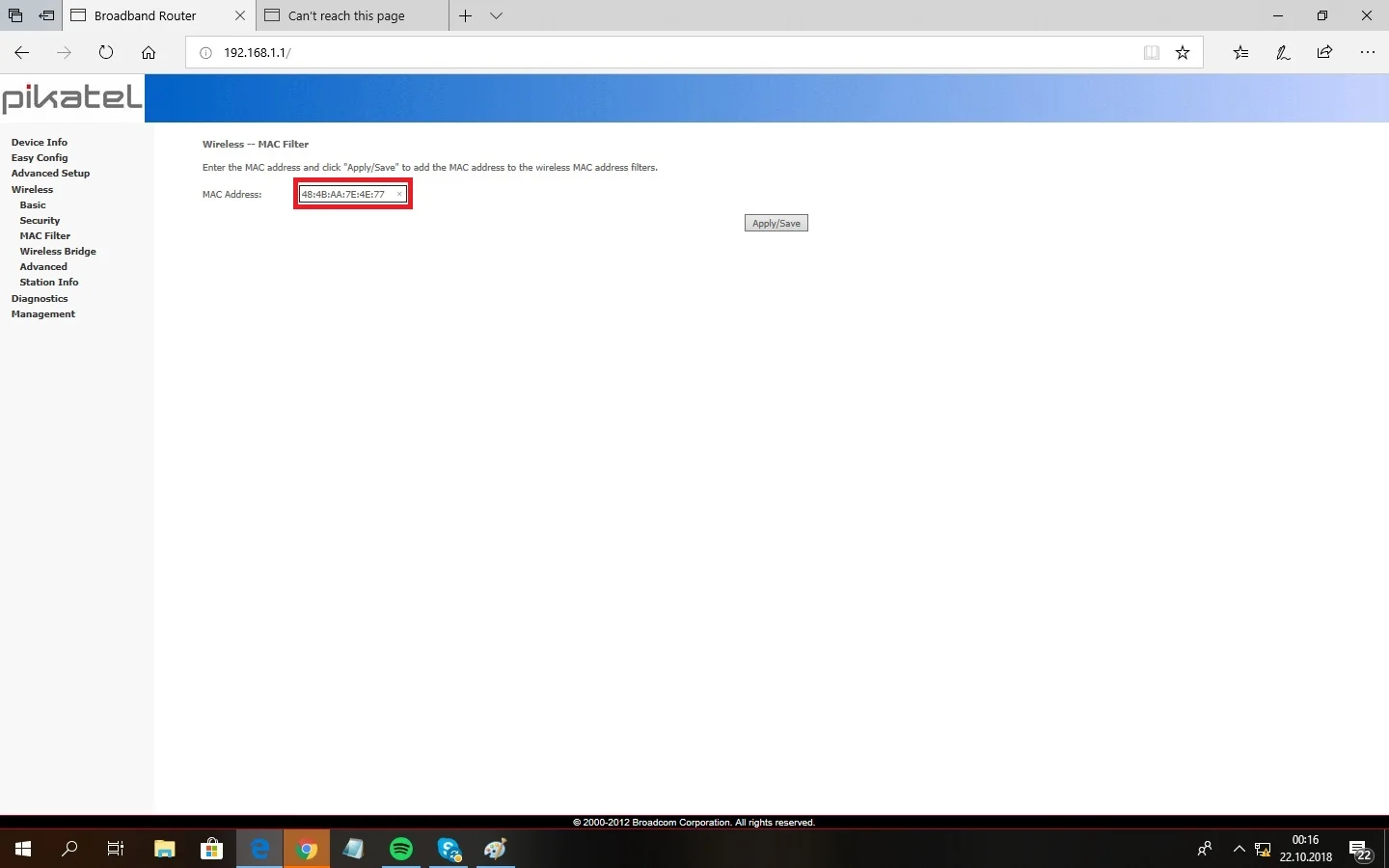Switch to Can't reach this page tab
The image size is (1389, 868).
coord(352,15)
